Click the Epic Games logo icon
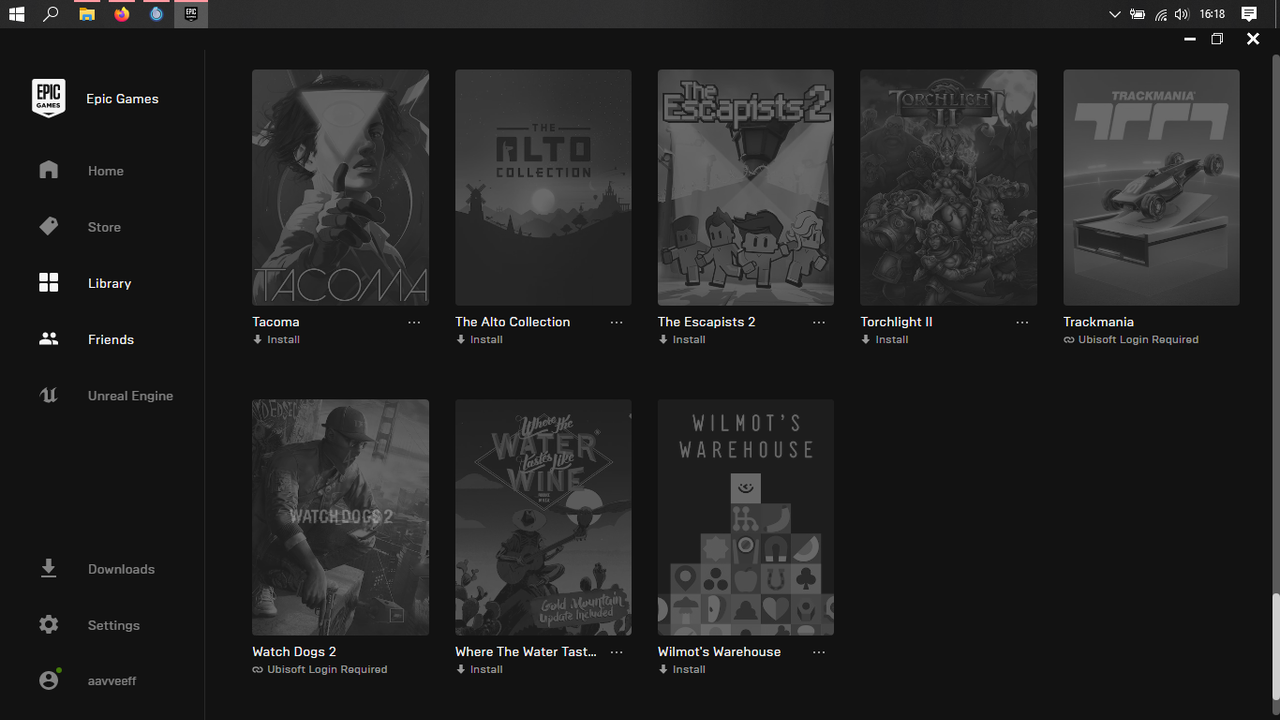Image resolution: width=1280 pixels, height=720 pixels. pyautogui.click(x=48, y=98)
